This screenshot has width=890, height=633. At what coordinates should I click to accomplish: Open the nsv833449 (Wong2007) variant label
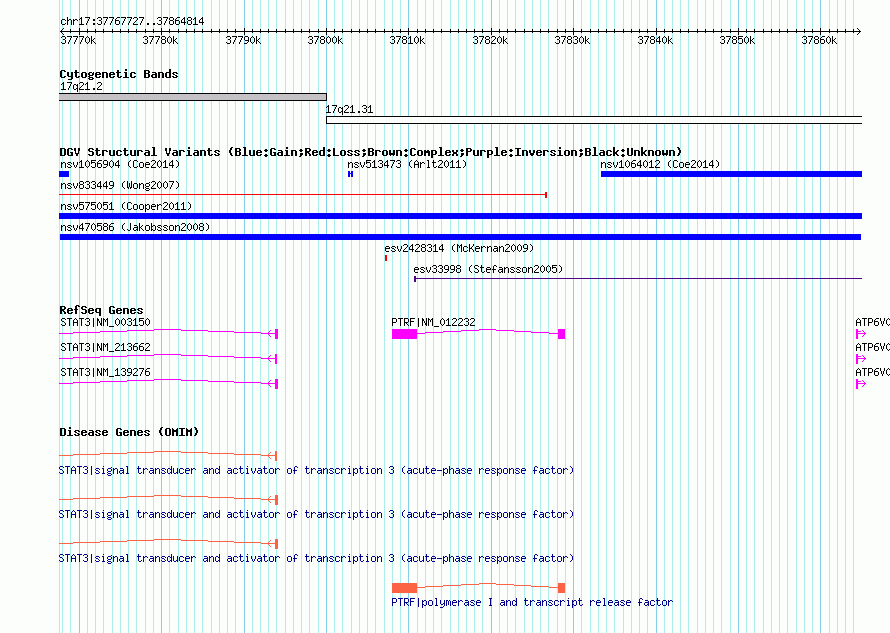point(120,185)
